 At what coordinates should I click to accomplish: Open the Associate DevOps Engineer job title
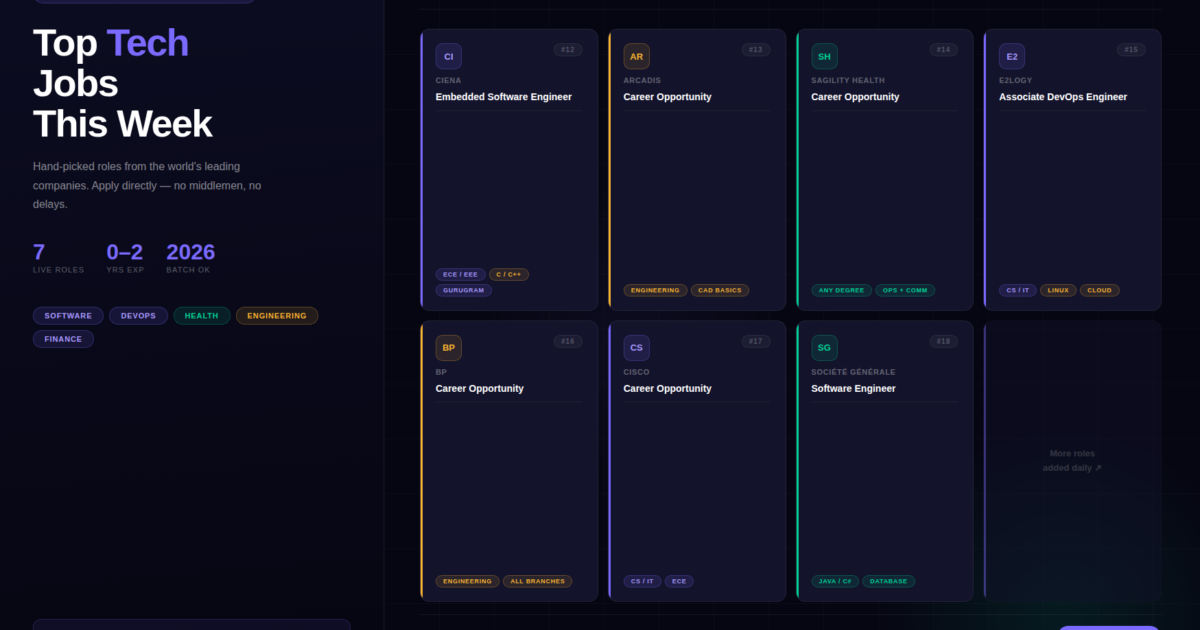(1062, 97)
